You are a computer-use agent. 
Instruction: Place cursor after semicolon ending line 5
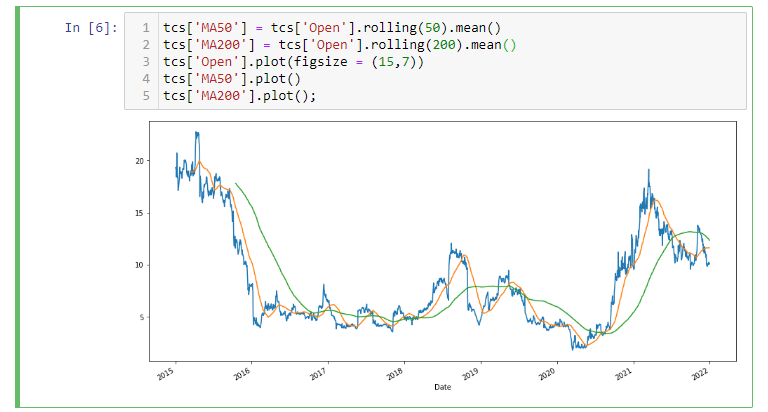pos(328,96)
